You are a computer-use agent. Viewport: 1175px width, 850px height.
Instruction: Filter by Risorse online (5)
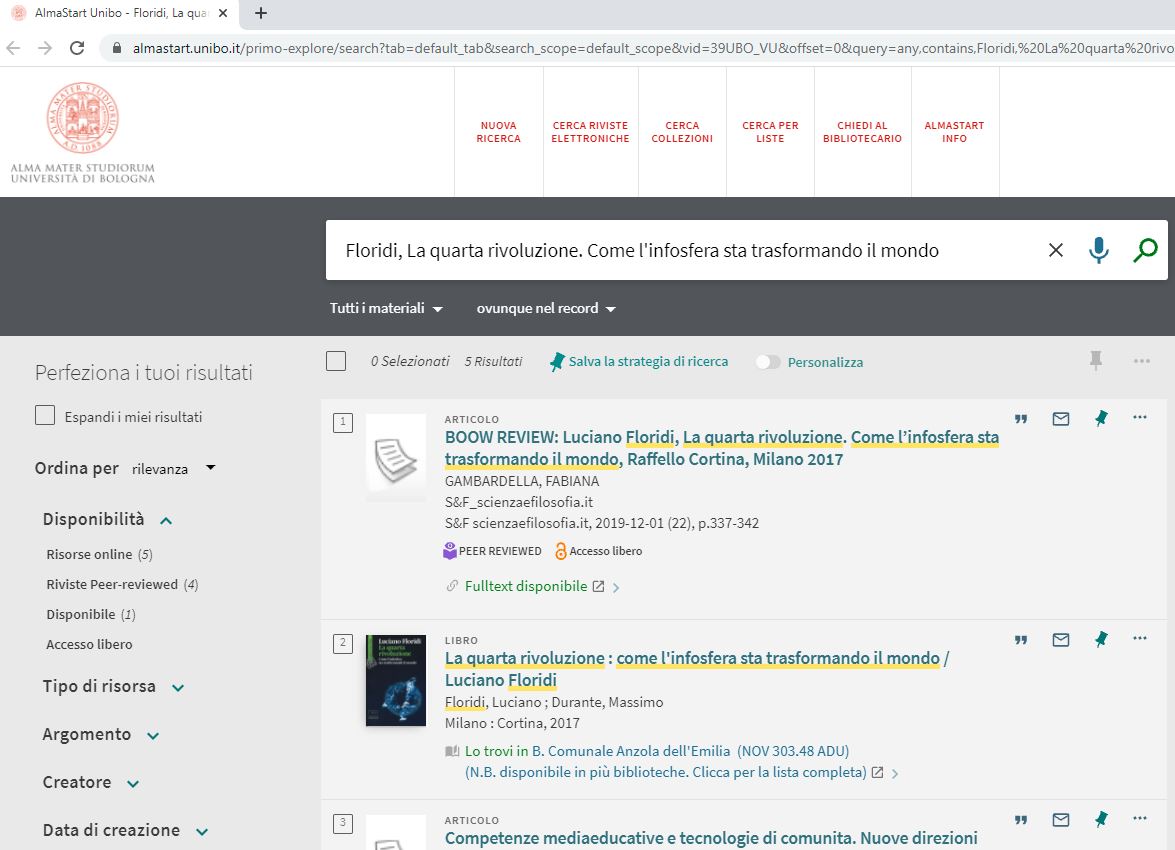(x=99, y=555)
